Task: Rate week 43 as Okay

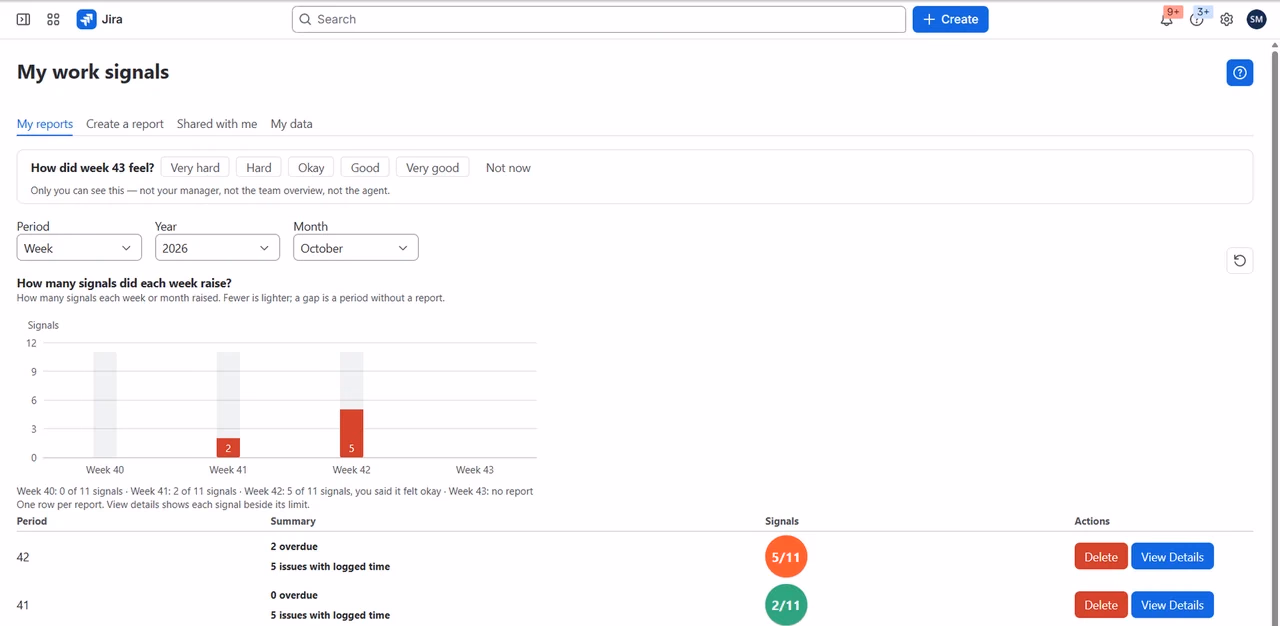Action: (x=311, y=168)
